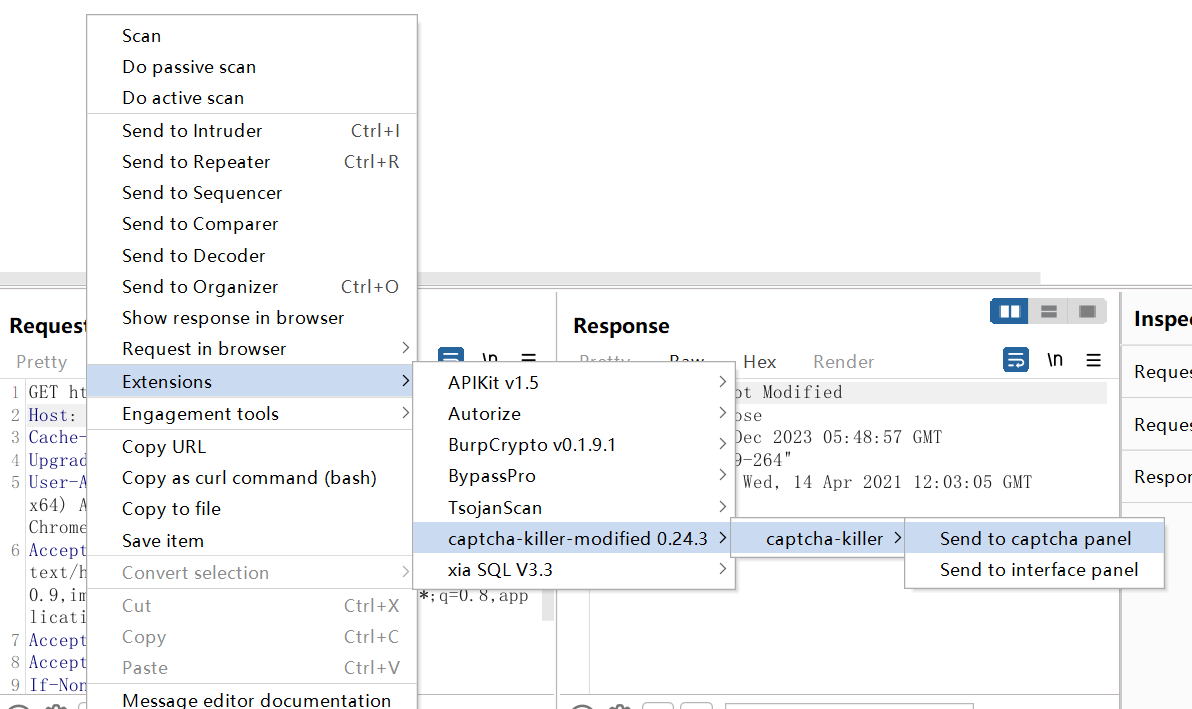
Task: Click request editor vertical scrollbar
Action: click(547, 605)
